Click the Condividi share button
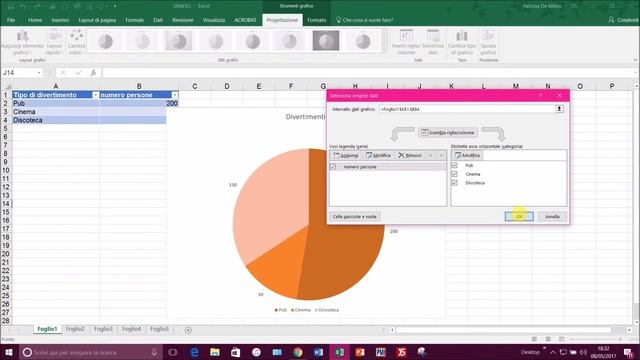Viewport: 640px width, 360px height. [624, 20]
